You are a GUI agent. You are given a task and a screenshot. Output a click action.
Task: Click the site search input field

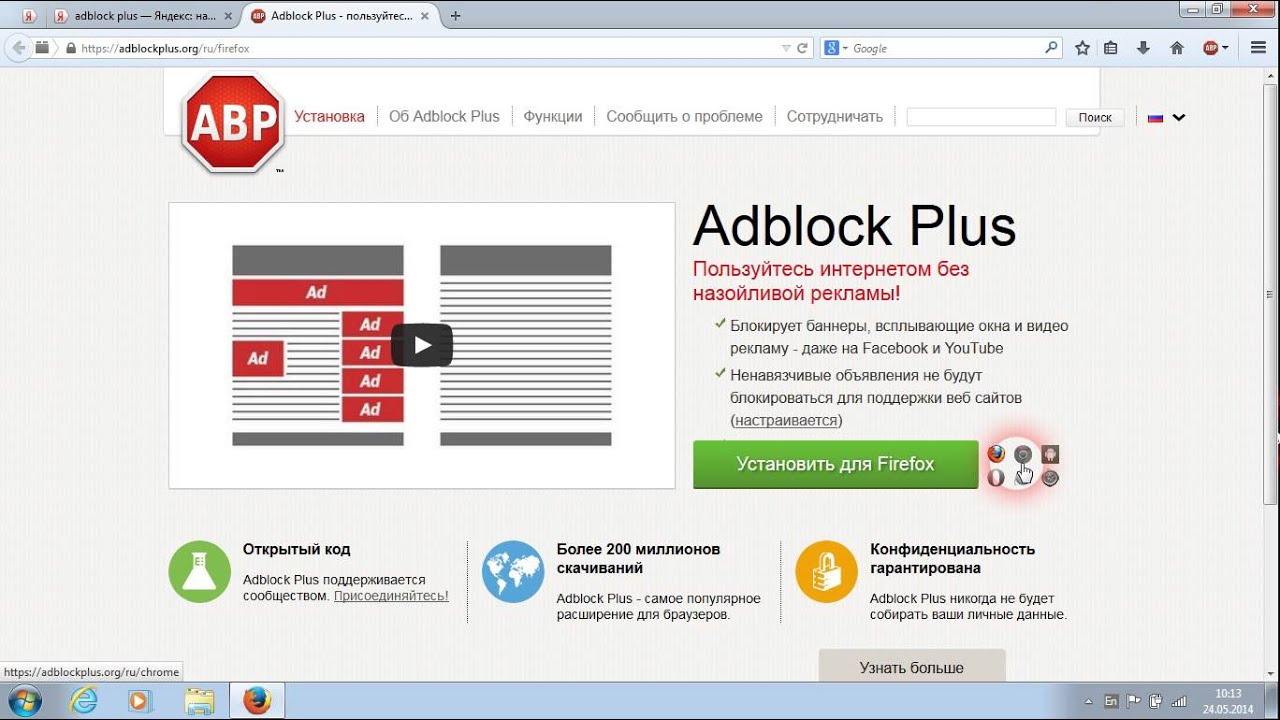[x=981, y=117]
